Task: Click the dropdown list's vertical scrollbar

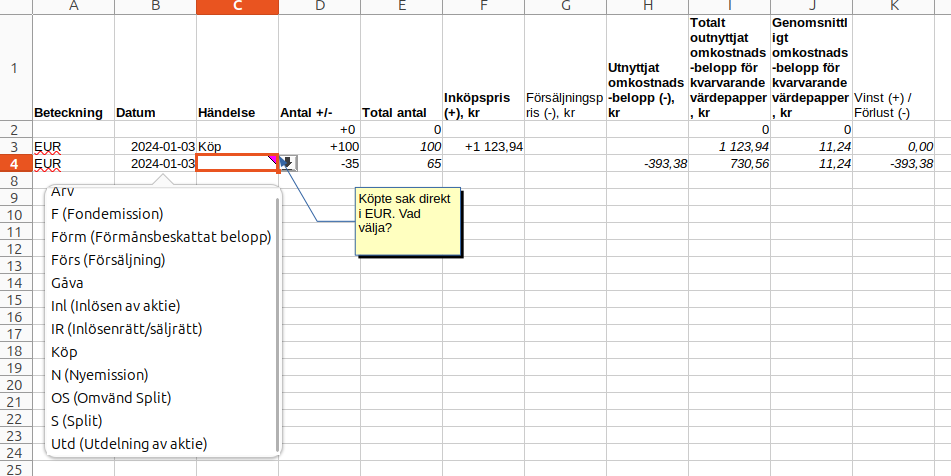Action: click(278, 320)
